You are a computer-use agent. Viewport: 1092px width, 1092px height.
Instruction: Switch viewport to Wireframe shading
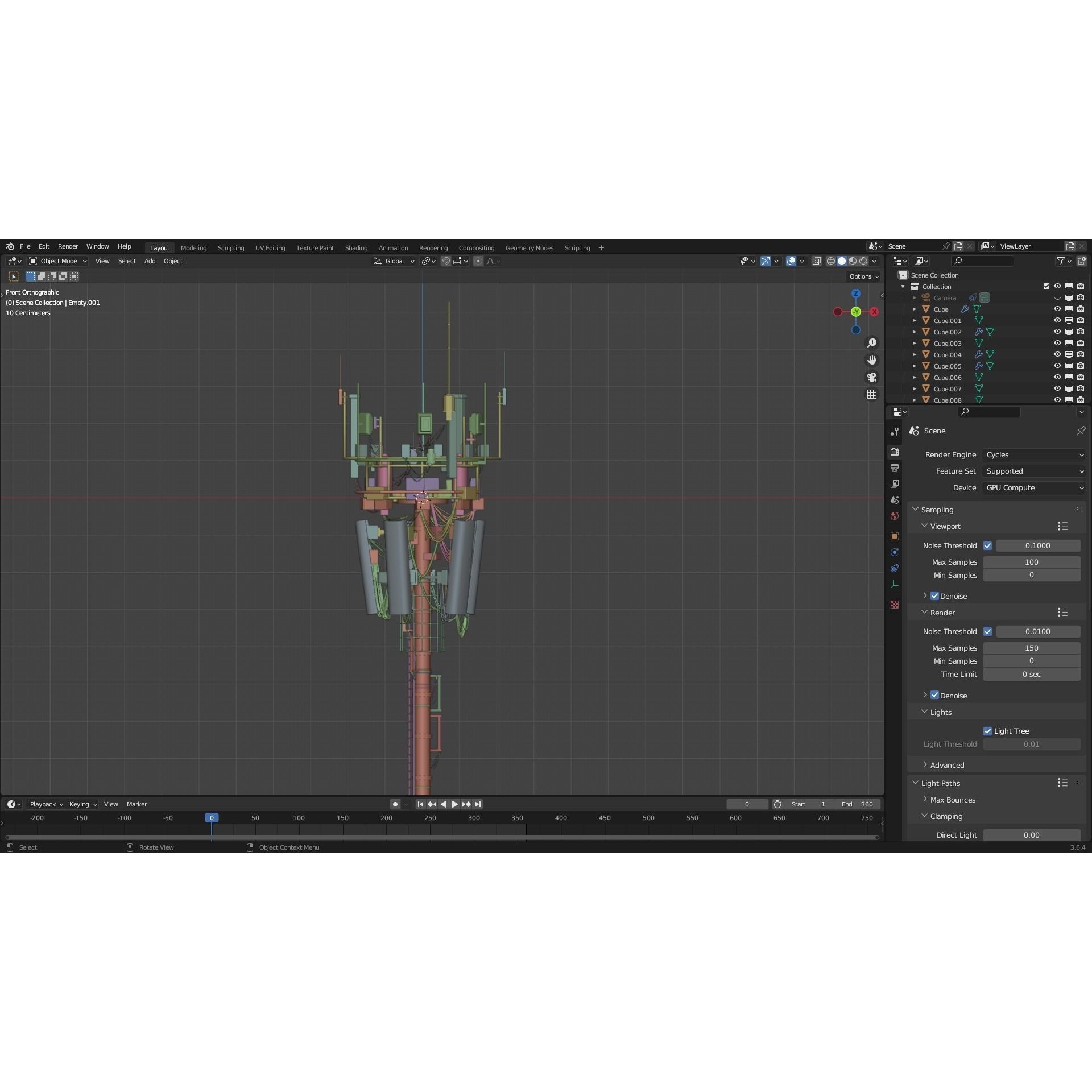(x=831, y=261)
